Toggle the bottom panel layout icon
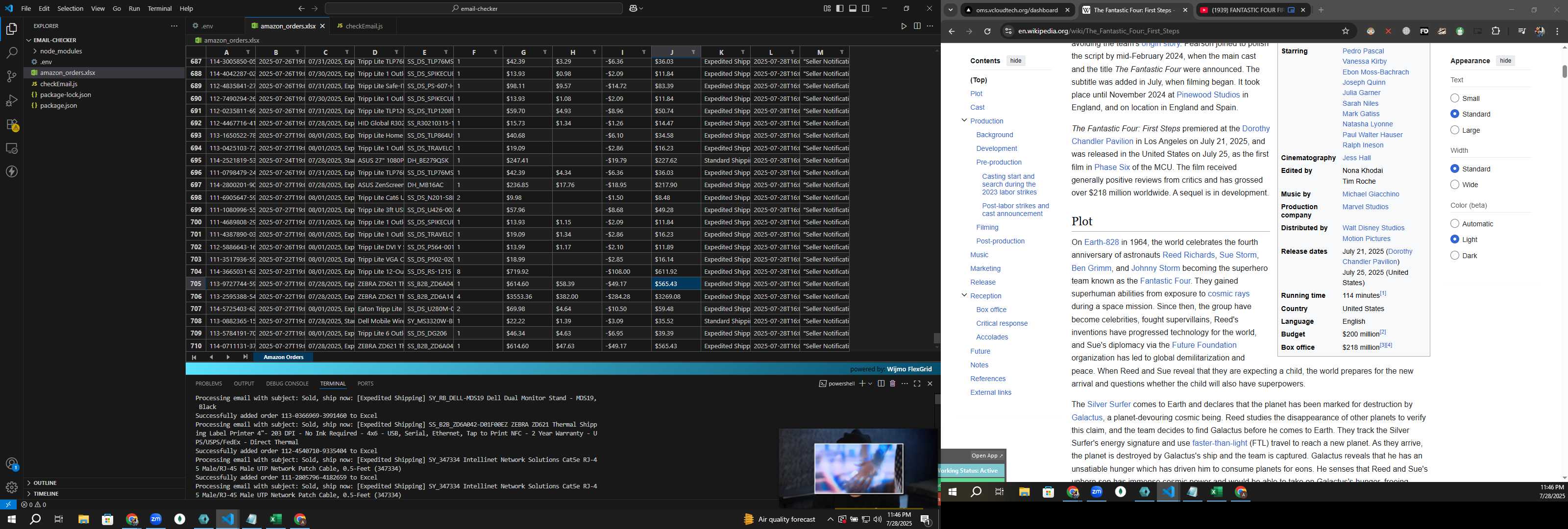Viewport: 1568px width, 529px height. (853, 8)
